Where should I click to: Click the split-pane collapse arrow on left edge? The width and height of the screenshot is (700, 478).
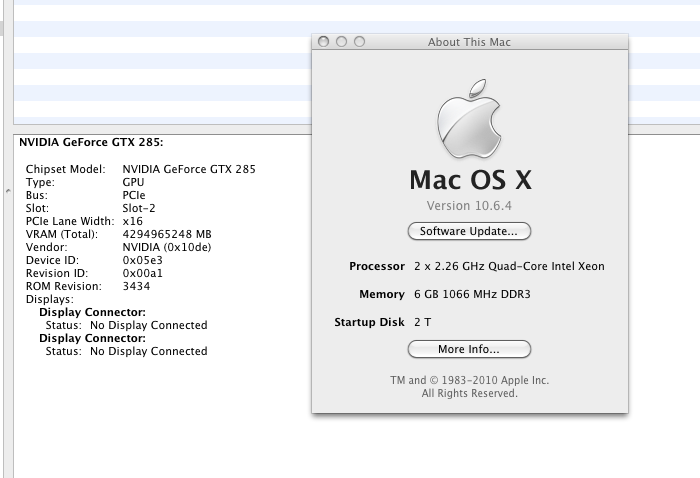point(8,191)
